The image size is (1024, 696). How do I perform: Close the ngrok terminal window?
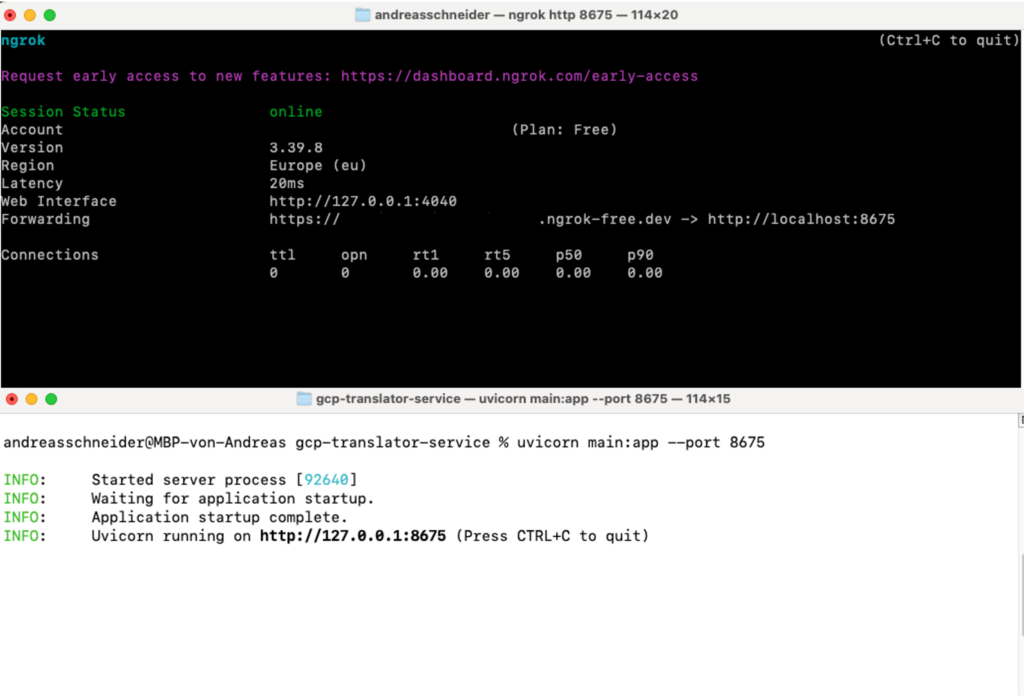click(x=10, y=15)
